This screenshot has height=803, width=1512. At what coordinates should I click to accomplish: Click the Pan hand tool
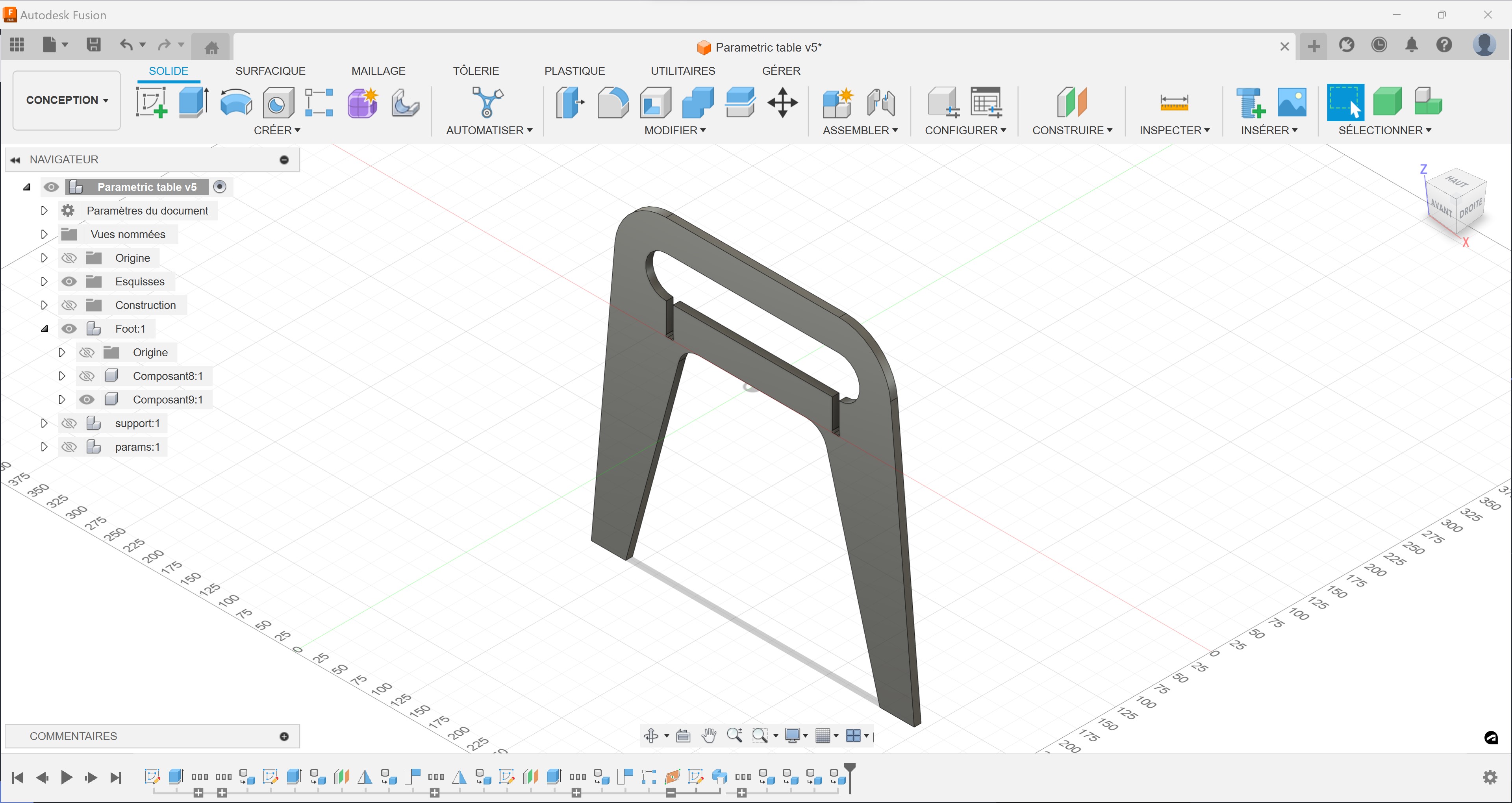click(x=708, y=735)
